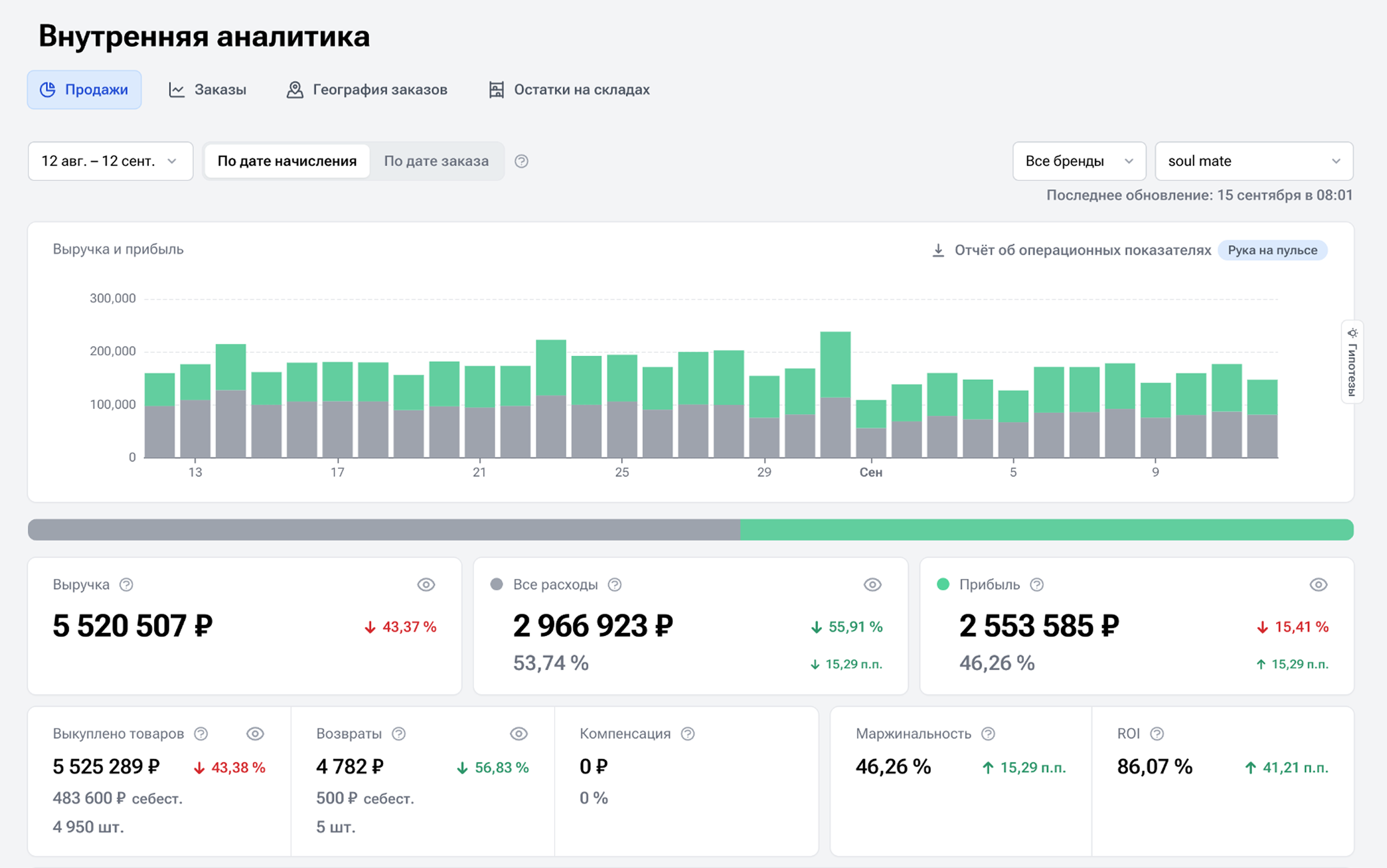This screenshot has width=1387, height=868.
Task: Open the Гипотезы side panel
Action: [1353, 362]
